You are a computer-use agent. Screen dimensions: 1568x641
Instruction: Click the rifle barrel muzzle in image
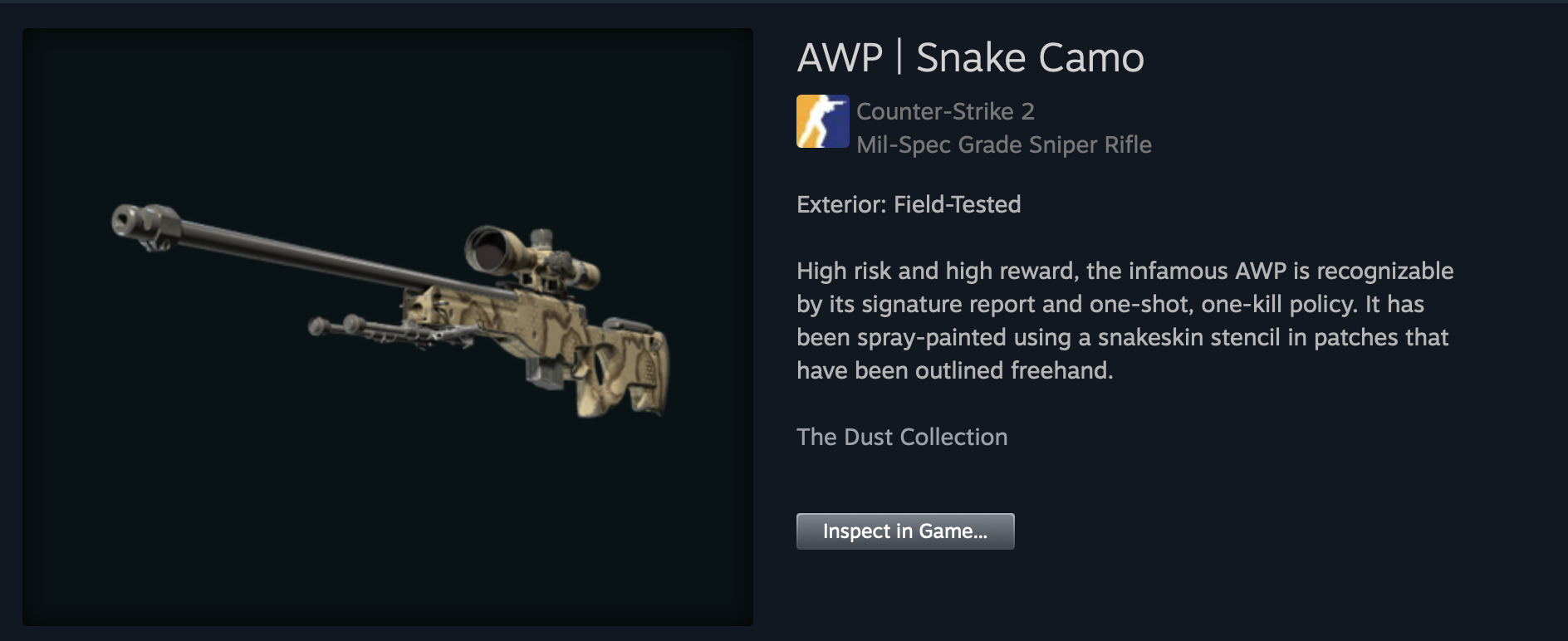coord(133,223)
